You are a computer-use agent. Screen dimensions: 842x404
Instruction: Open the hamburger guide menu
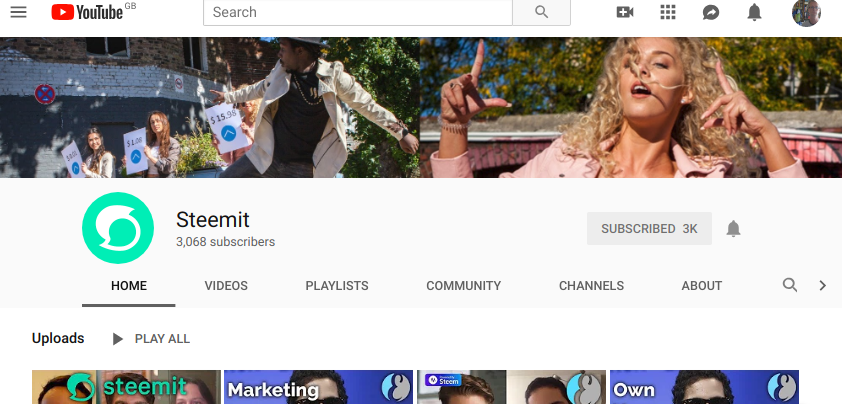(18, 12)
